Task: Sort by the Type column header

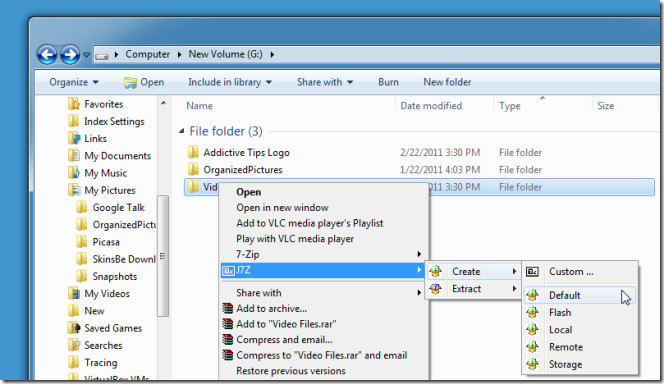Action: 509,106
